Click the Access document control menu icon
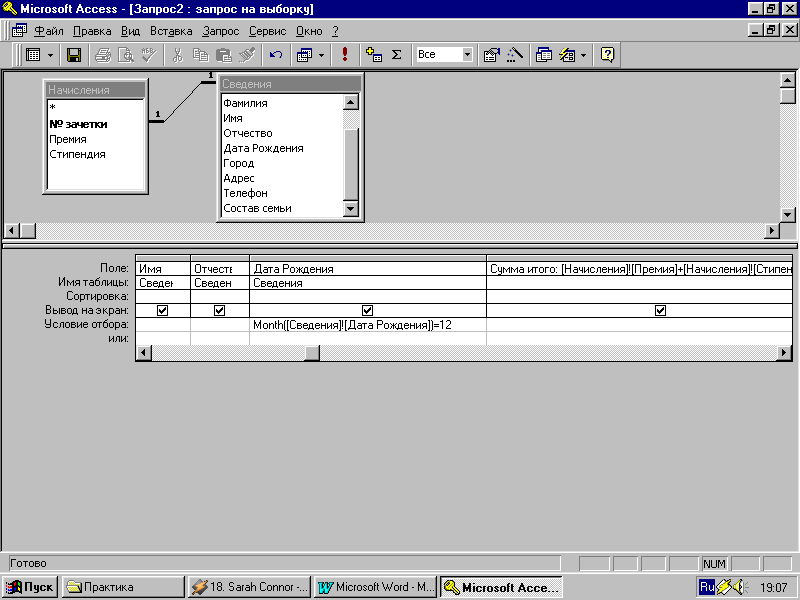Screen dimensions: 800x600 pos(19,31)
